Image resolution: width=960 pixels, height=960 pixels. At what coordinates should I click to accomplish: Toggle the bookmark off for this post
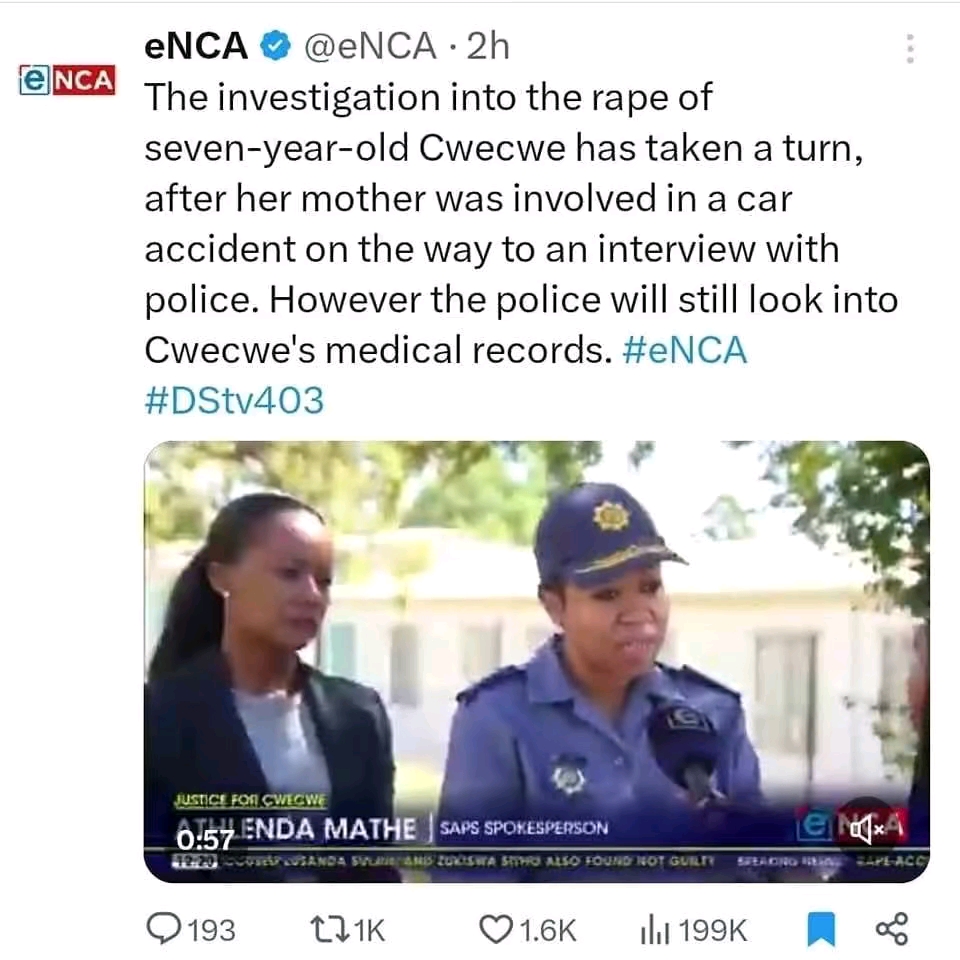(821, 930)
